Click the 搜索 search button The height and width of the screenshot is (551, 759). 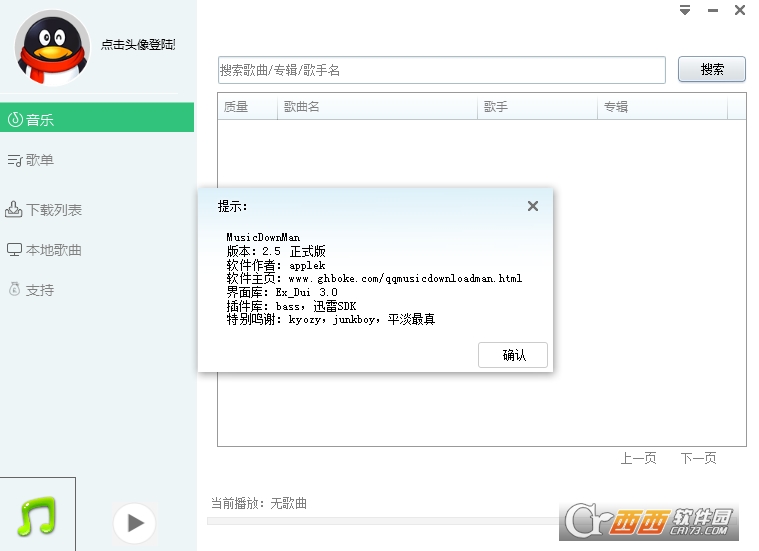pyautogui.click(x=712, y=69)
